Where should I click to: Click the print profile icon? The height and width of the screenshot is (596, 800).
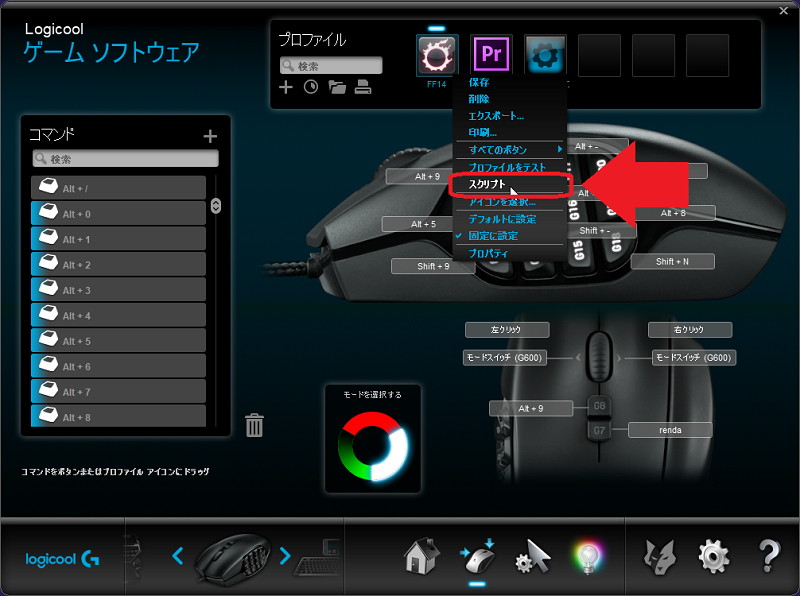[363, 87]
